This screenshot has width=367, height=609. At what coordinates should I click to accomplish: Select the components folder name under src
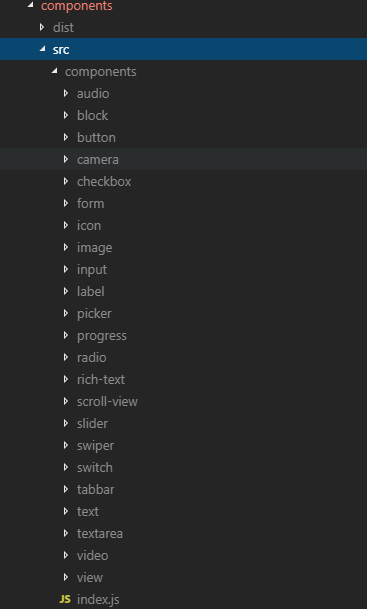pos(101,72)
